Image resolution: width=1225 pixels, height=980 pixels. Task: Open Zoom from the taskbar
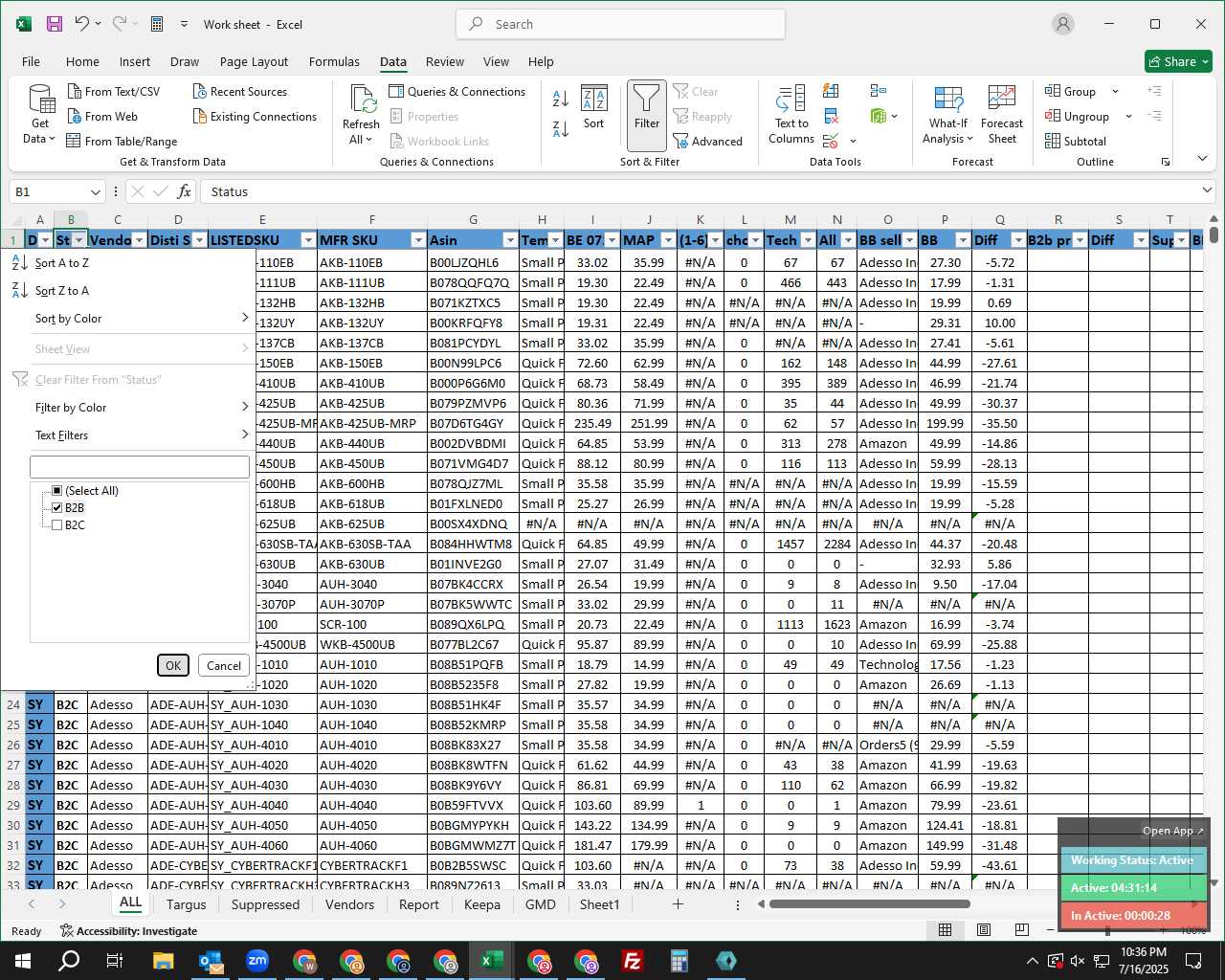click(x=256, y=960)
